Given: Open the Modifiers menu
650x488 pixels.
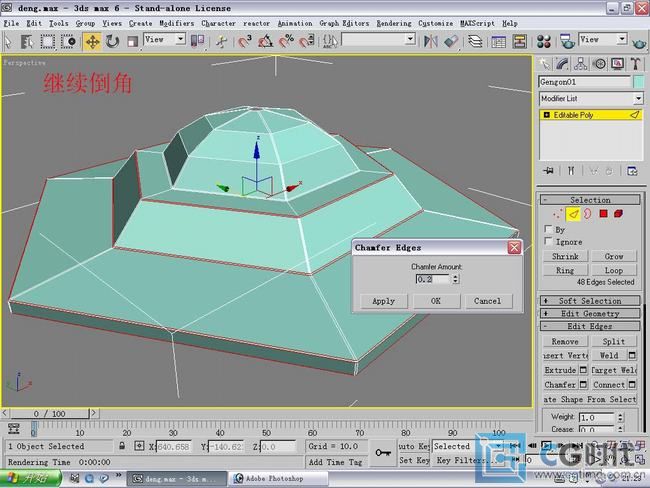Looking at the screenshot, I should tap(177, 23).
